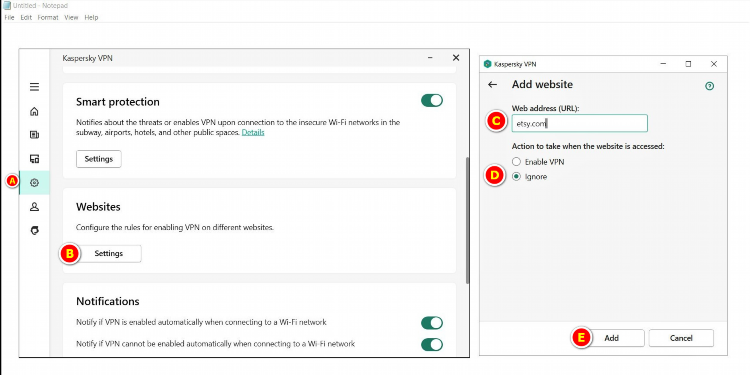Close the Add website window
The image size is (750, 375).
tap(714, 64)
